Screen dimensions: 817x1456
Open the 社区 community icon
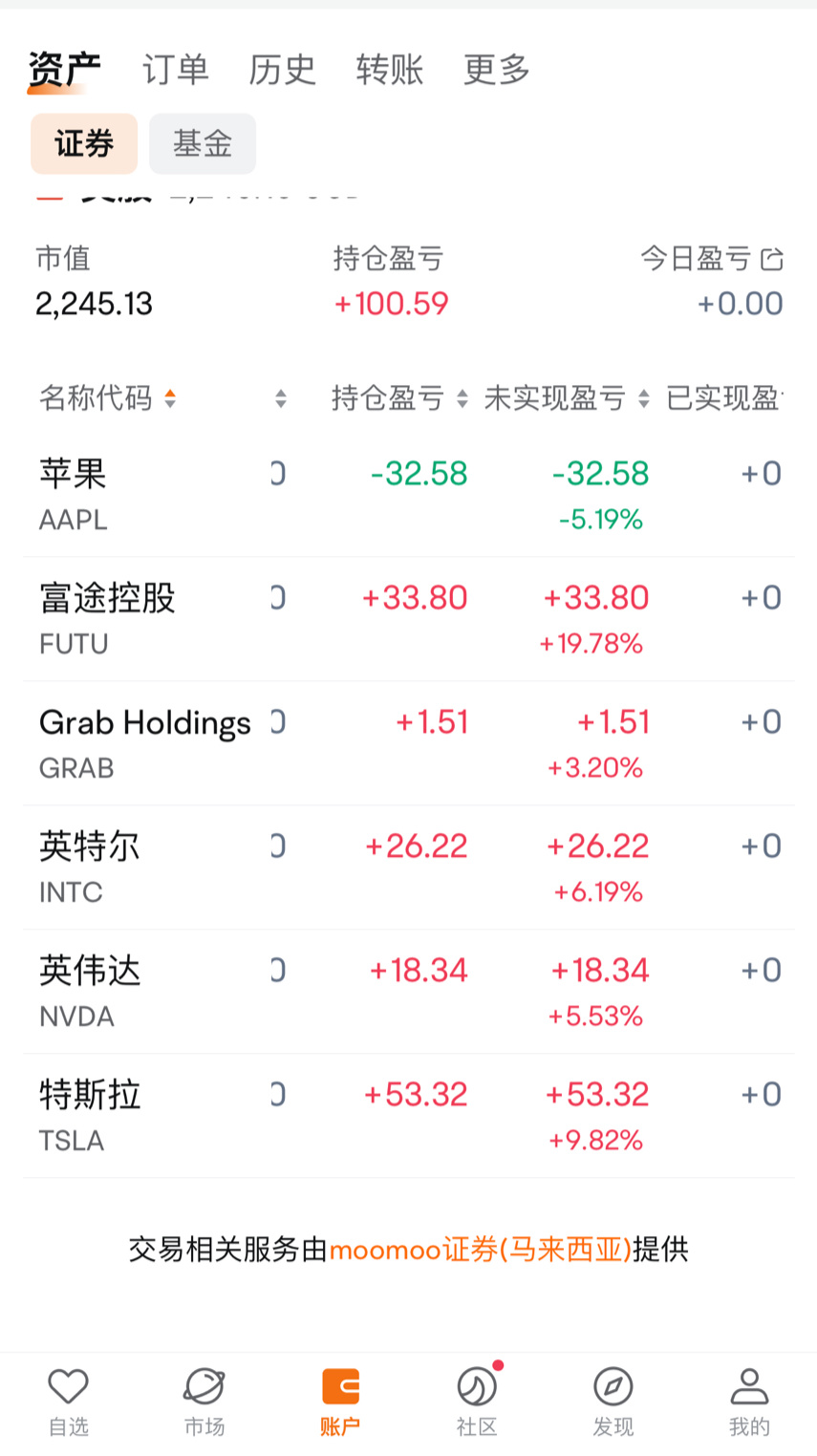[477, 1386]
